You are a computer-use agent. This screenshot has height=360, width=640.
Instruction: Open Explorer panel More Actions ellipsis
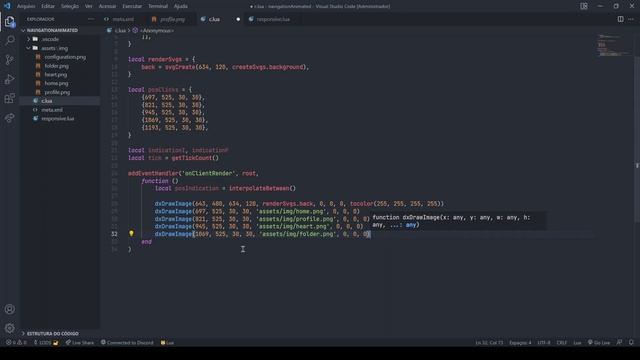coord(91,19)
